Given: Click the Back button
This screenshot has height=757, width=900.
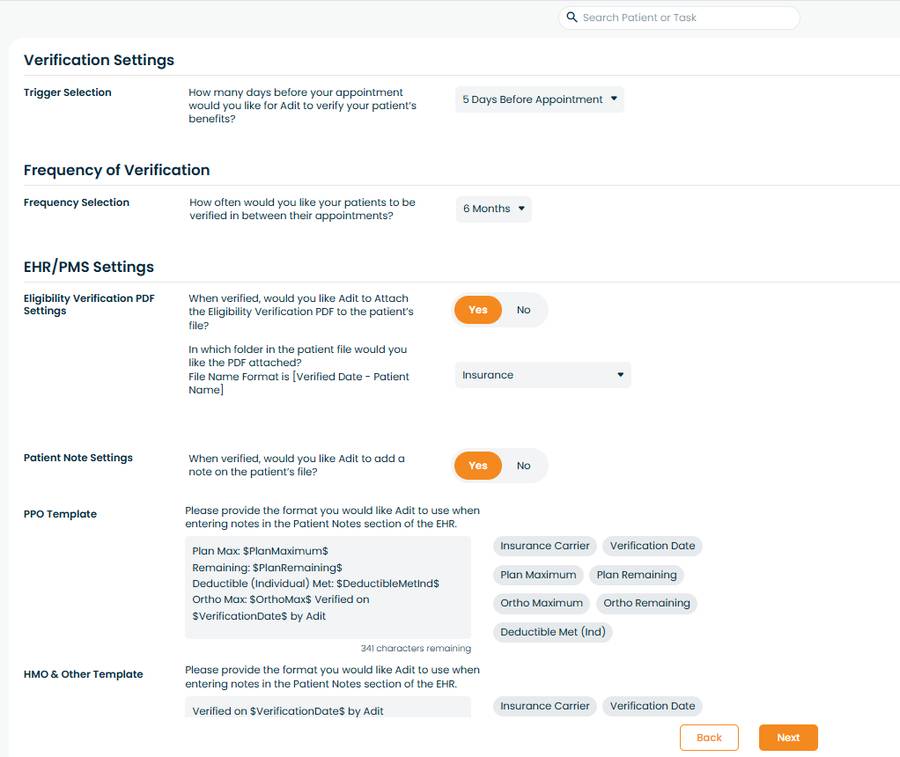Looking at the screenshot, I should [x=709, y=737].
